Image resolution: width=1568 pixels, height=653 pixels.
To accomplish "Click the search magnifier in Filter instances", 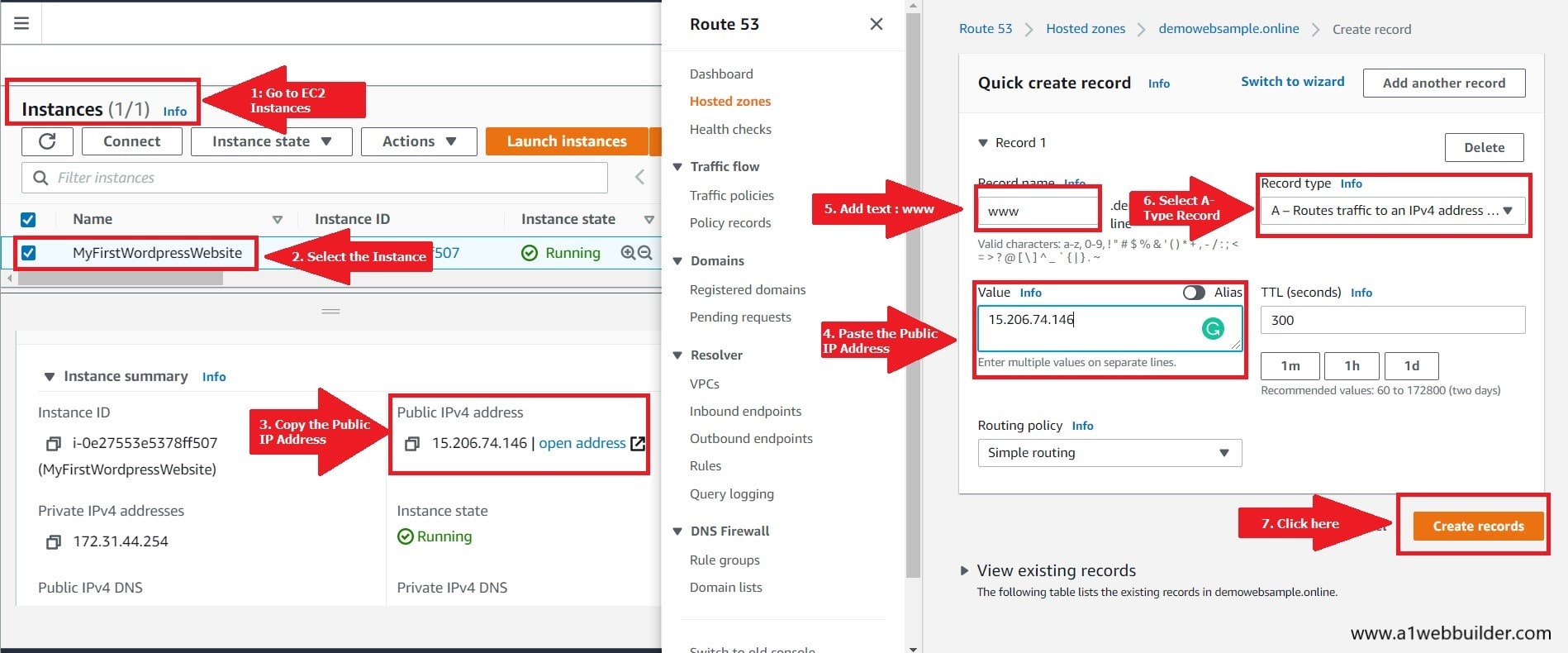I will pos(40,178).
